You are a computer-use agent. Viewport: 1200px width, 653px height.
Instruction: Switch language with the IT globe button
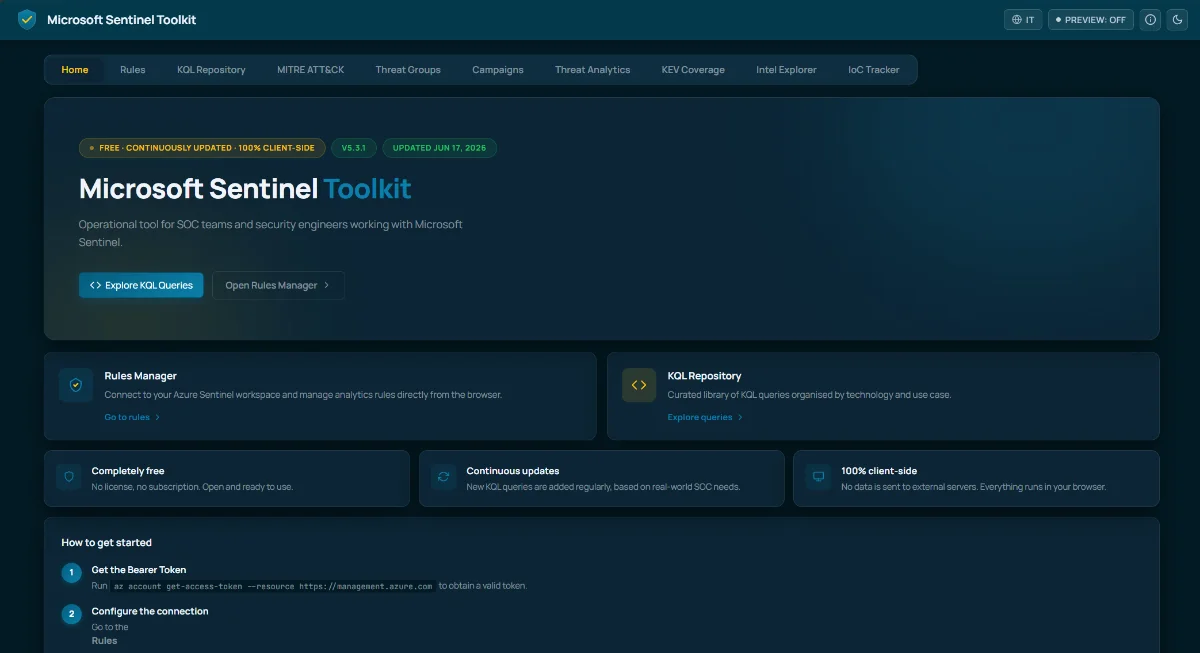tap(1023, 19)
